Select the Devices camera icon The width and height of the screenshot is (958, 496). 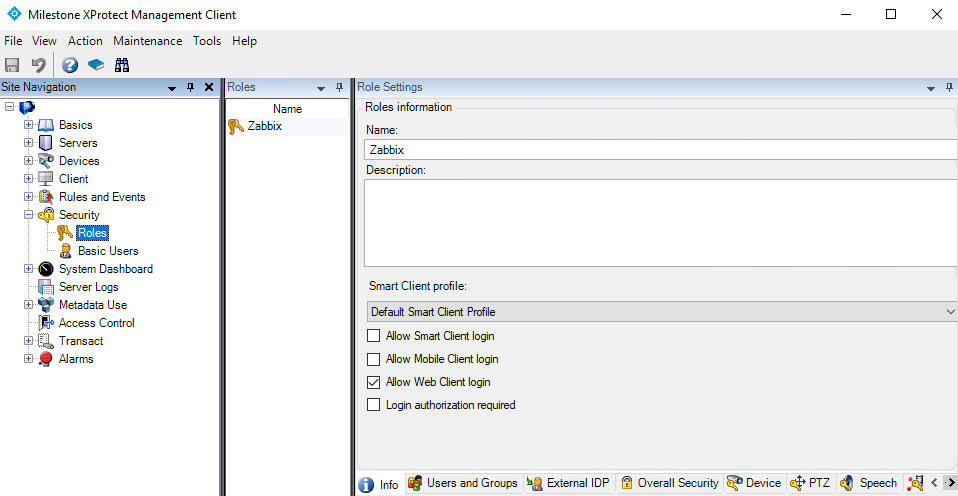46,161
